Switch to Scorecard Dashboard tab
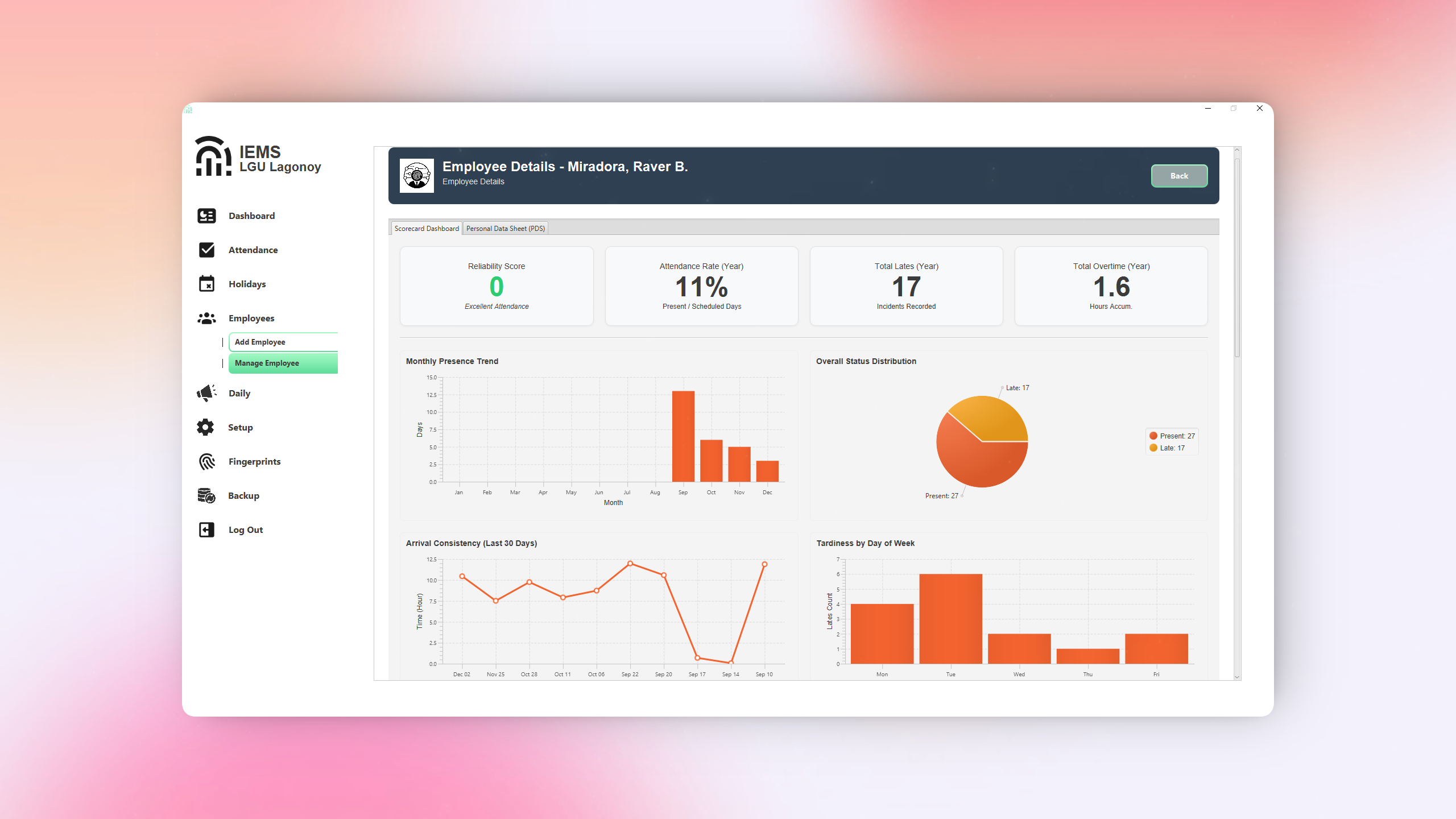1456x819 pixels. coord(427,228)
